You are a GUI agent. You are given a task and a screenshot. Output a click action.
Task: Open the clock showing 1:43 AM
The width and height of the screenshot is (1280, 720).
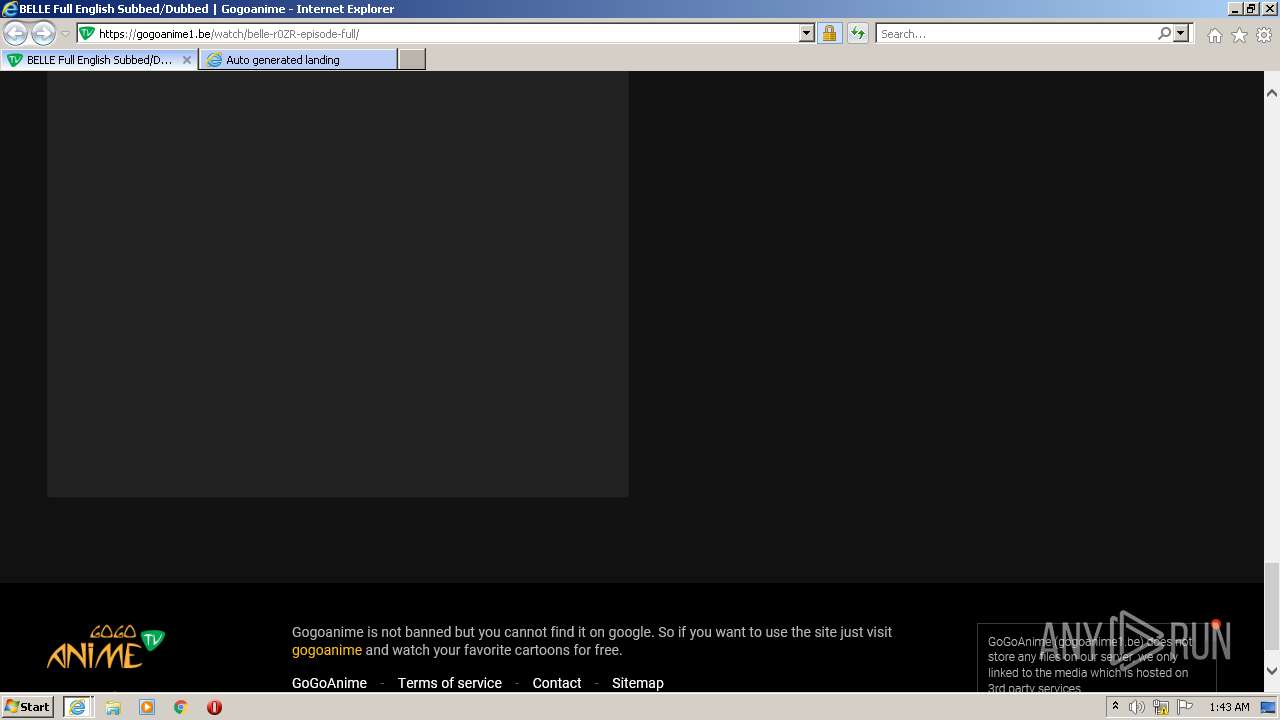click(1229, 707)
